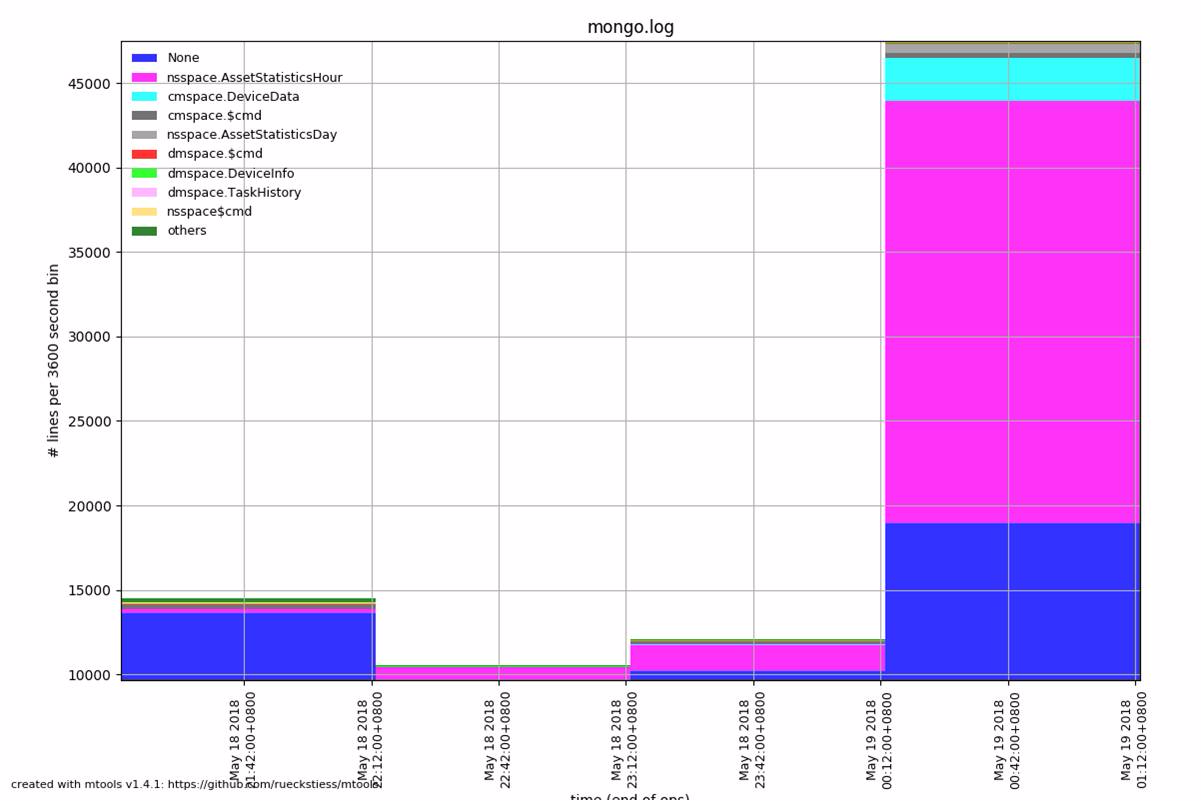This screenshot has height=801, width=1201.
Task: Select the 'cmspace.DeviceData' legend label
Action: [x=233, y=96]
